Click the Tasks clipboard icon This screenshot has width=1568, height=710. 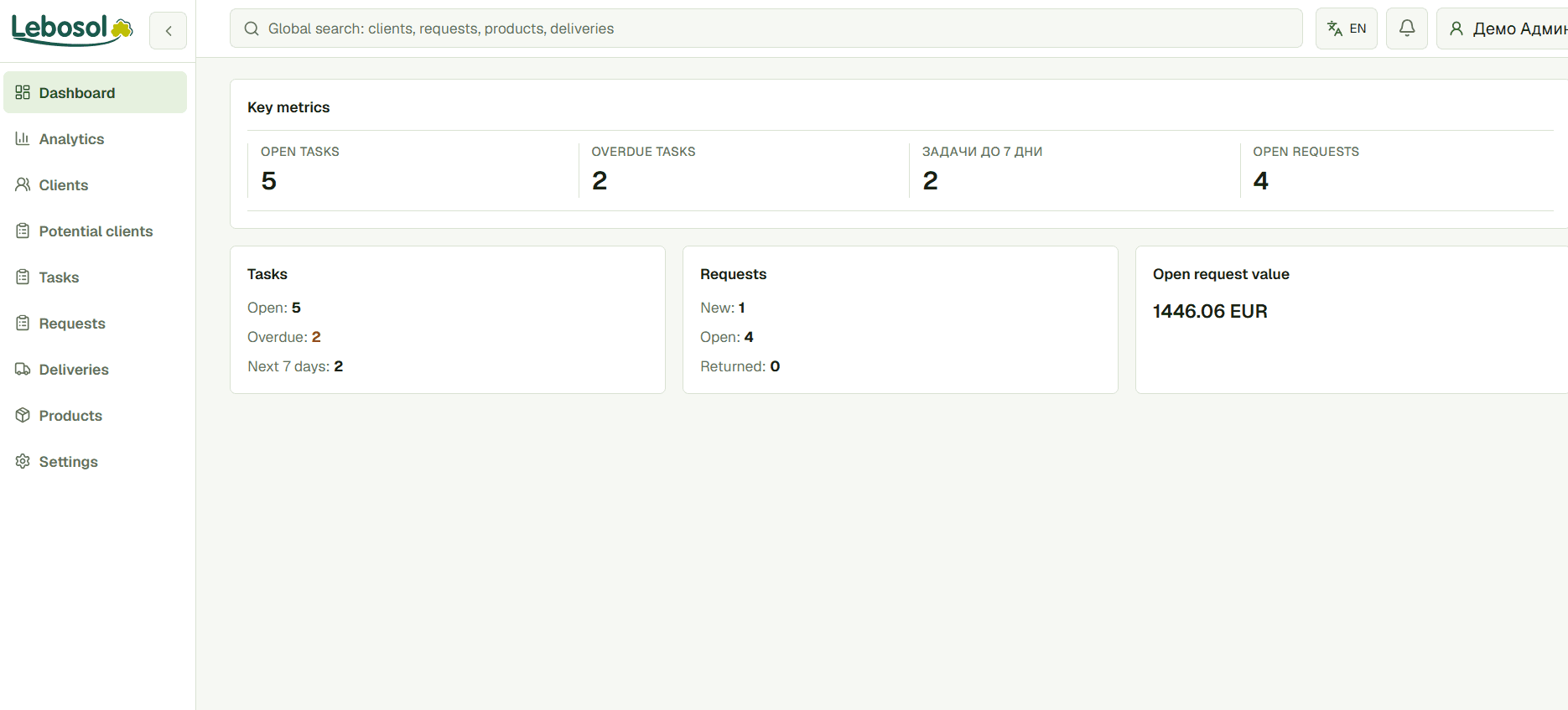pos(23,277)
